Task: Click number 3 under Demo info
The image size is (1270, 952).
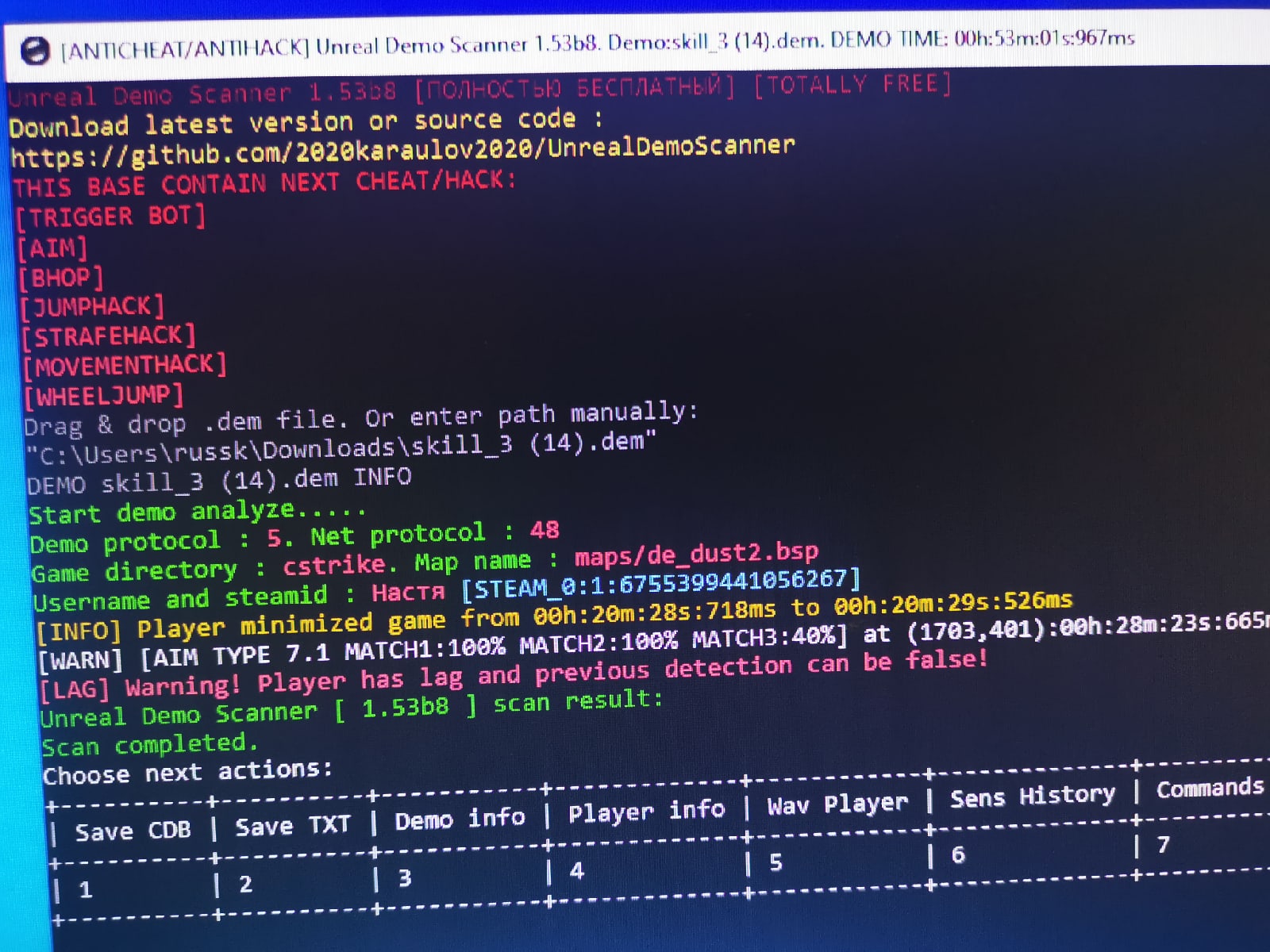Action: click(405, 877)
